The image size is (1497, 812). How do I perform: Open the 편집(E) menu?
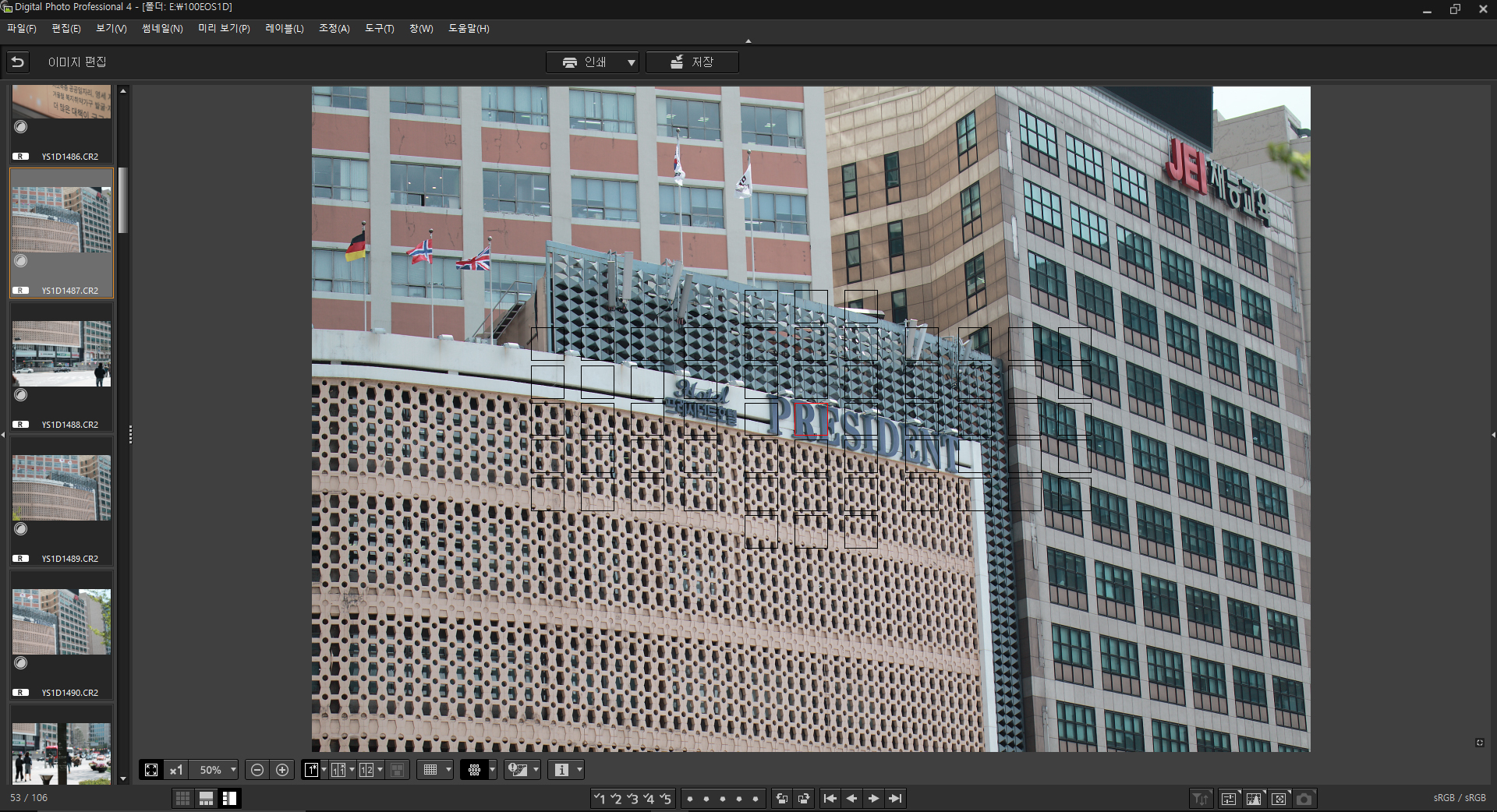click(x=66, y=29)
